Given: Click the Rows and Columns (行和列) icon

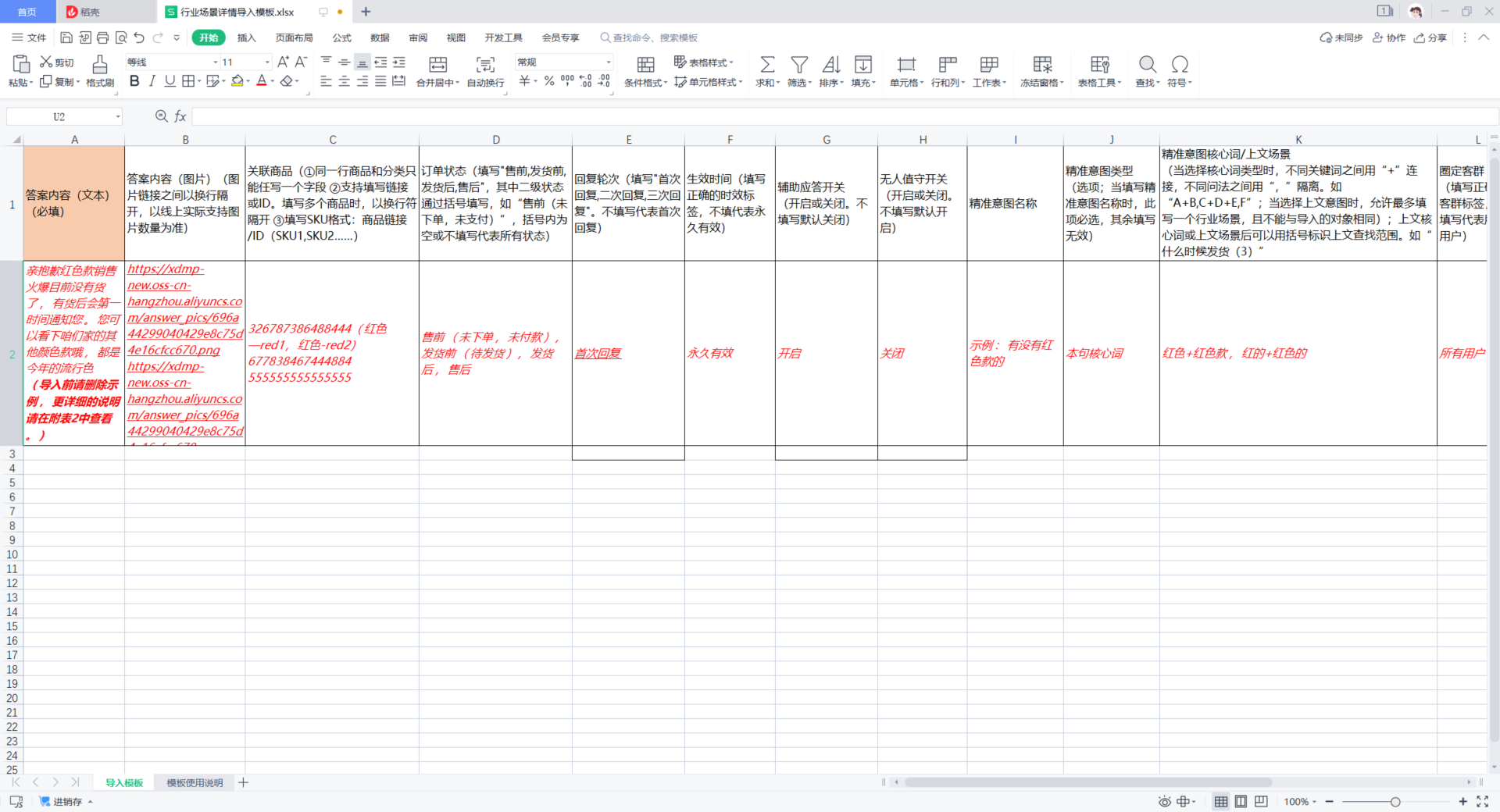Looking at the screenshot, I should [948, 64].
